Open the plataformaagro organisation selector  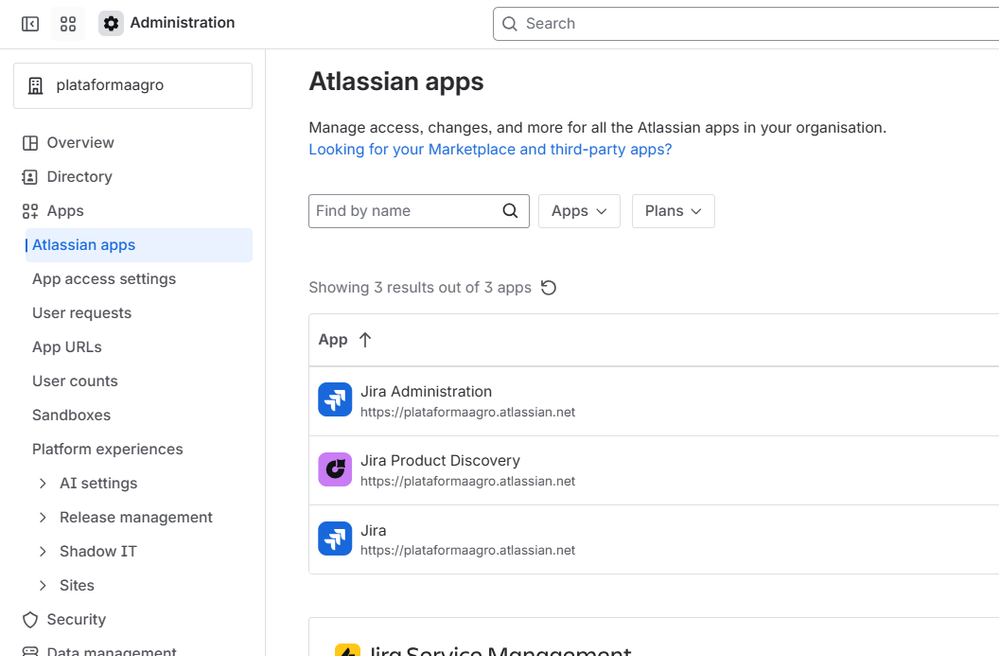(133, 85)
